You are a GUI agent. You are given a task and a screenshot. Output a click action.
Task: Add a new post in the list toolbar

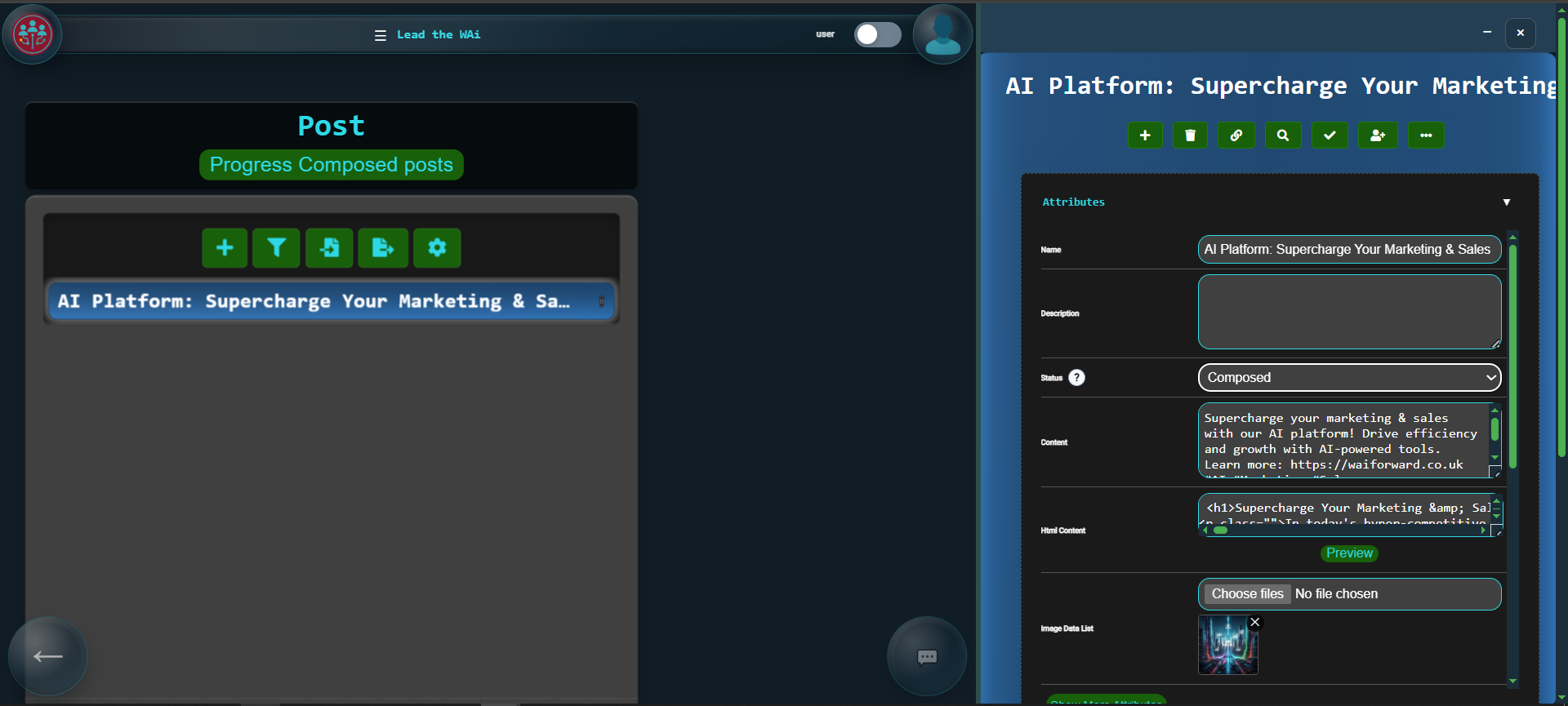(x=225, y=248)
